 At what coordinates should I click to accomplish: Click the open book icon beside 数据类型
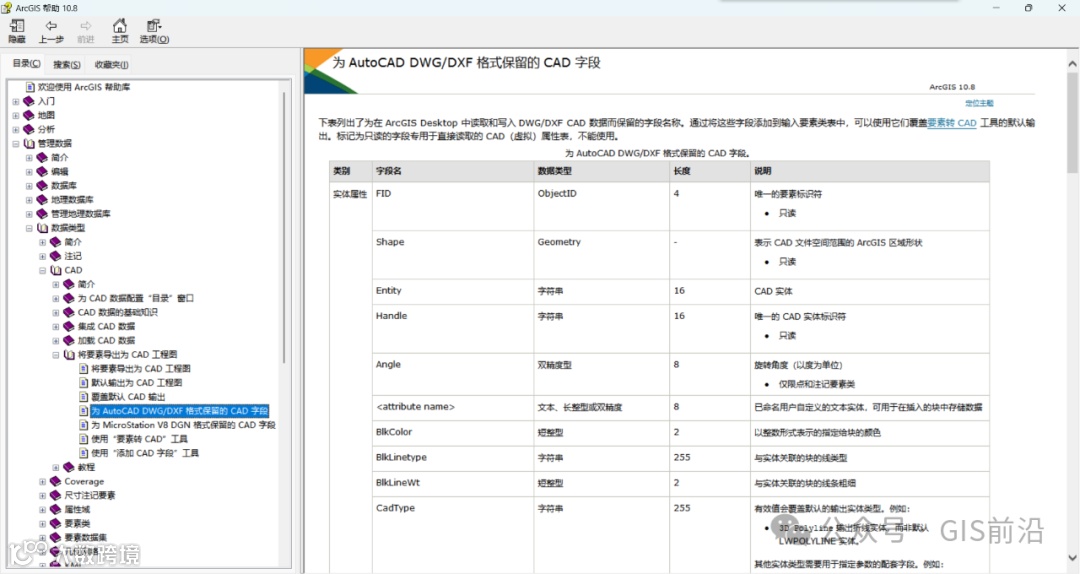point(42,228)
